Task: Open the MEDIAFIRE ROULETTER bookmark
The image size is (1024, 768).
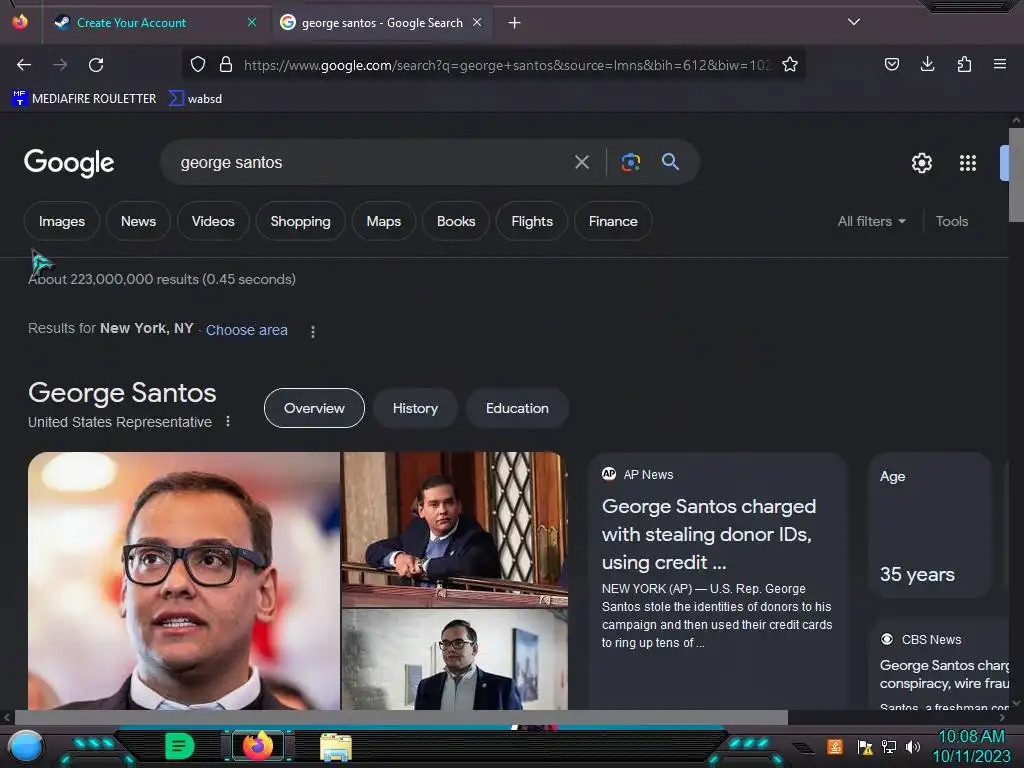Action: (84, 99)
